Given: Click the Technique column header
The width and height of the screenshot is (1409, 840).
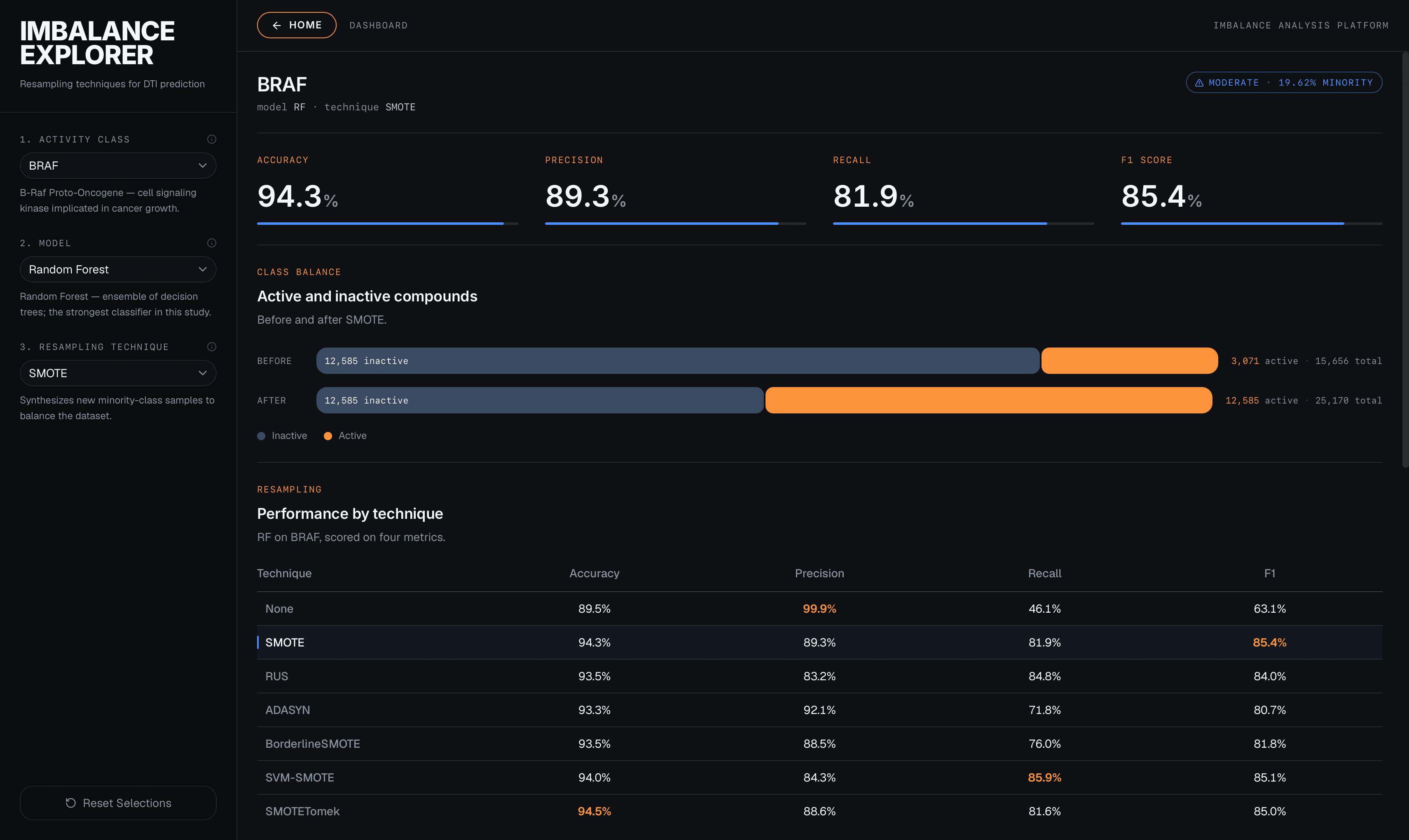Looking at the screenshot, I should pos(284,574).
